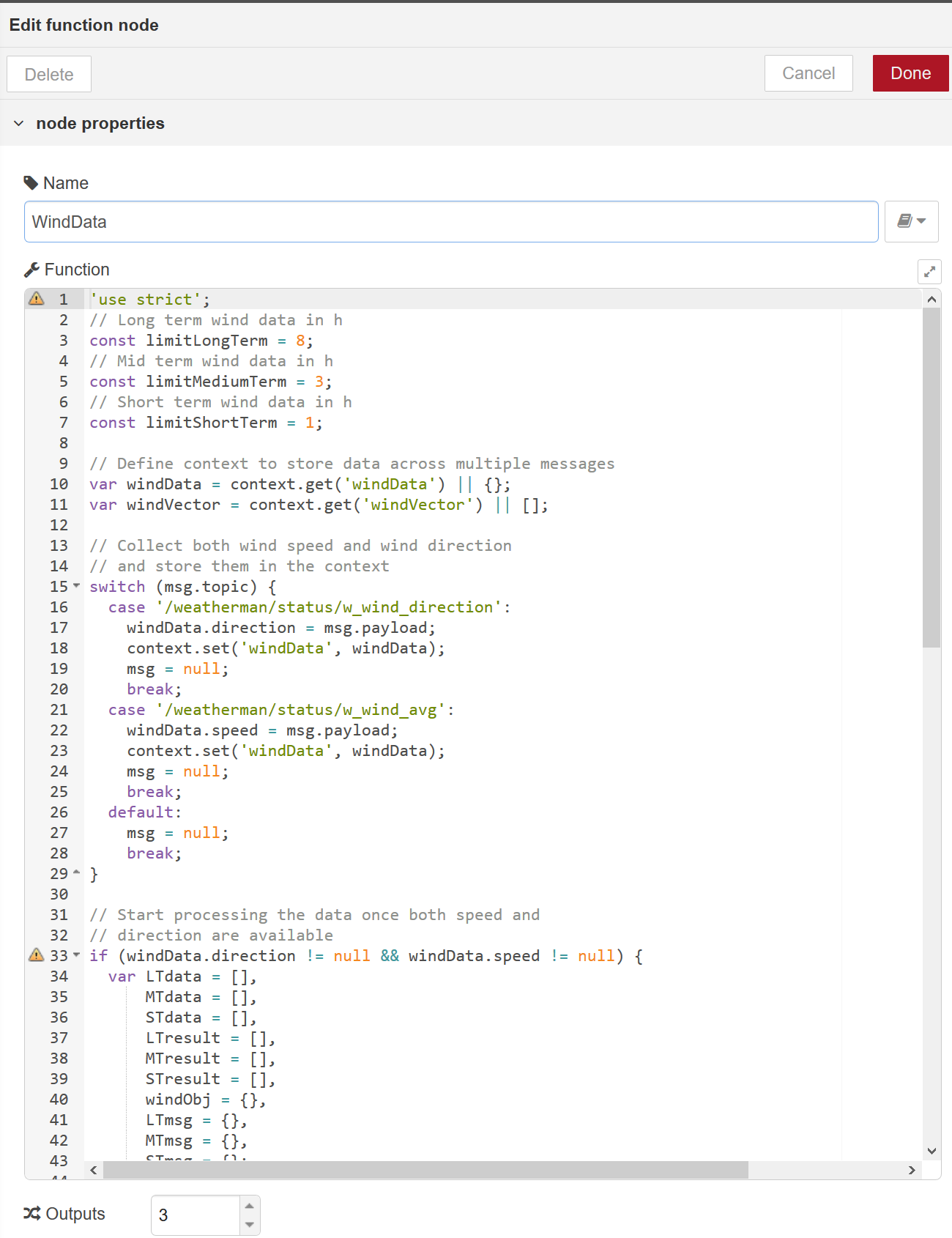Viewport: 952px width, 1238px height.
Task: Click MTmsg on line 42
Action: (169, 1141)
